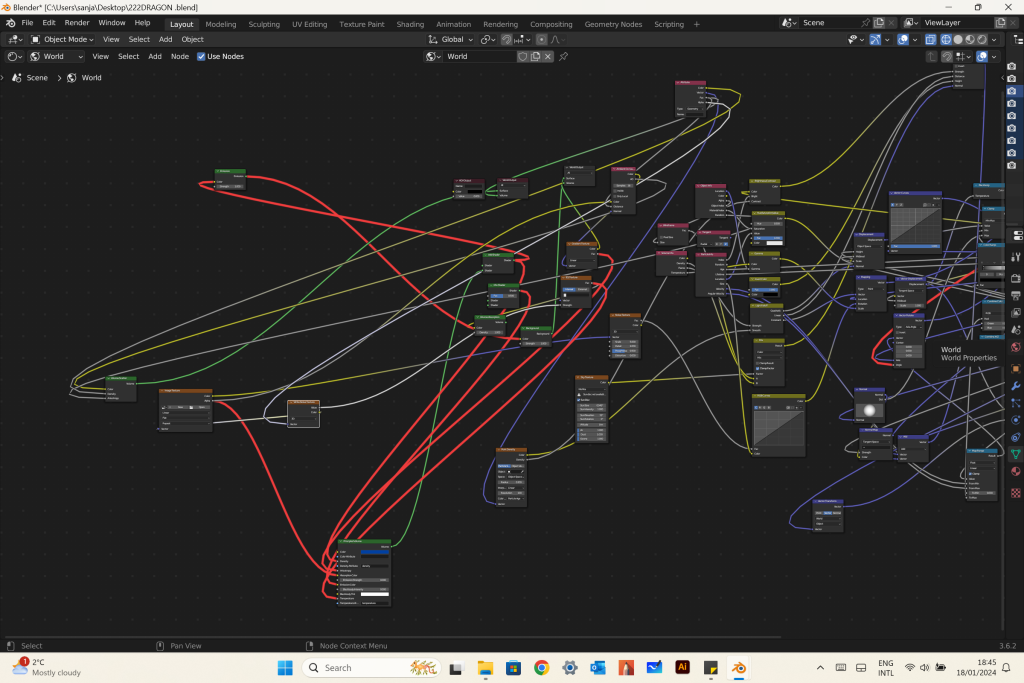This screenshot has width=1024, height=683.
Task: Select solid viewport shading
Action: (x=958, y=39)
